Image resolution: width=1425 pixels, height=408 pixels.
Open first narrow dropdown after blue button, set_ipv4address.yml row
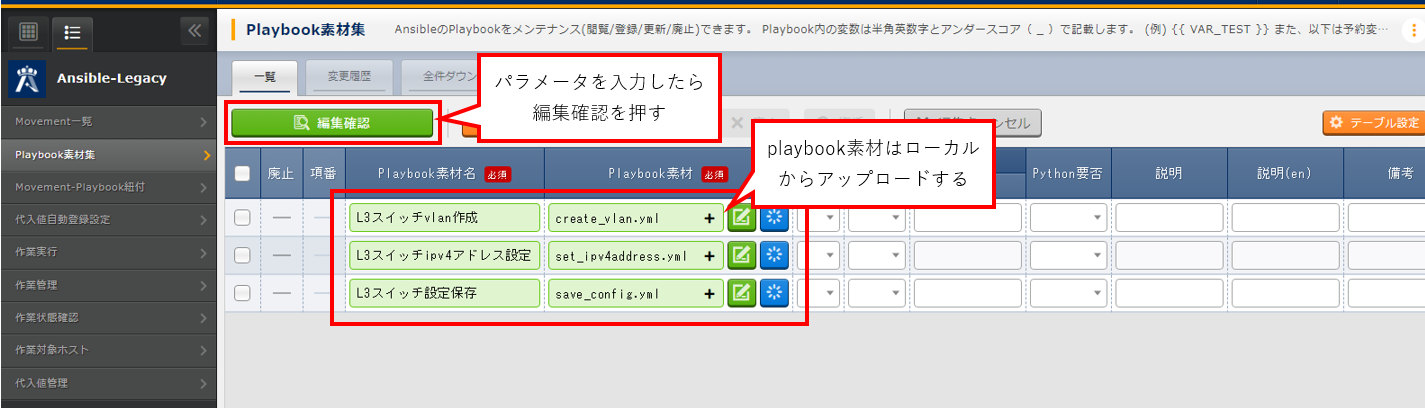tap(819, 256)
